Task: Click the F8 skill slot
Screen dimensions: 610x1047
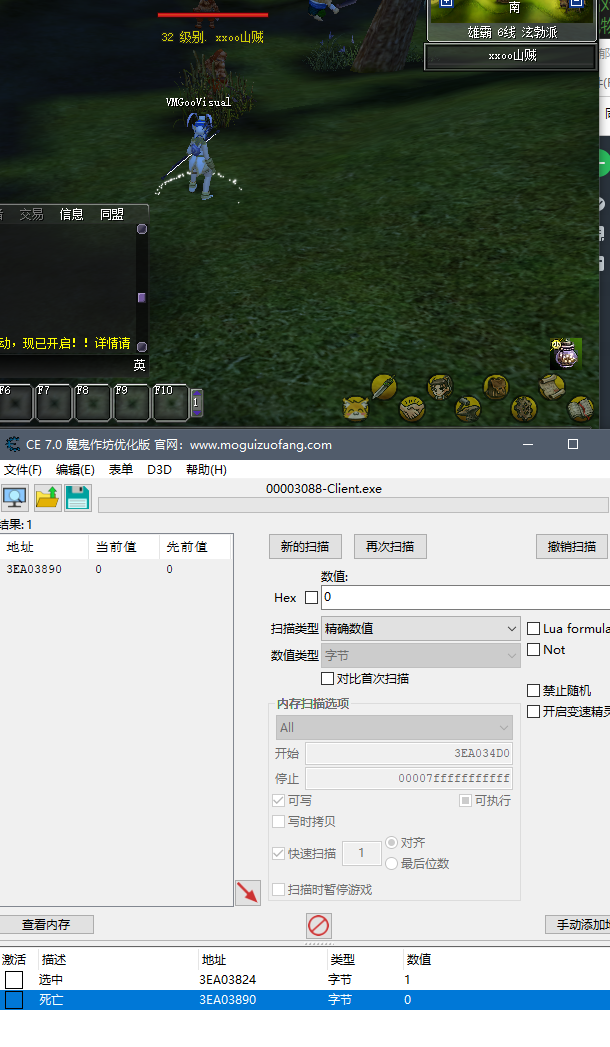Action: [x=92, y=402]
